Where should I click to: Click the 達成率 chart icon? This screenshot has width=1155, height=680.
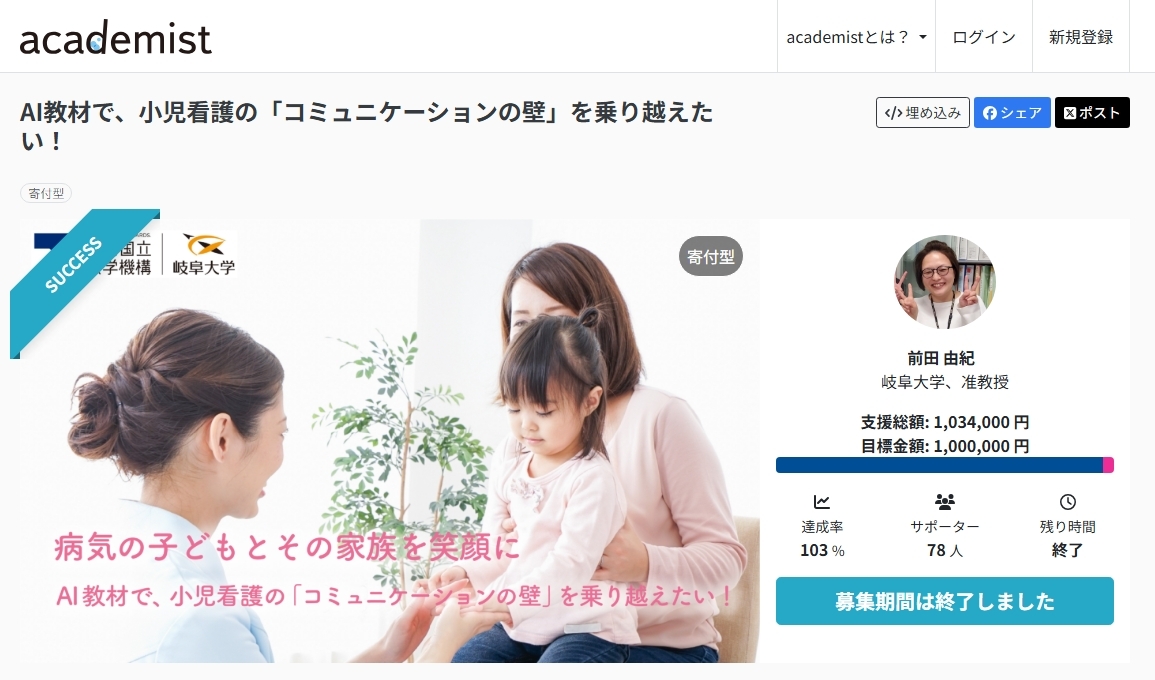tap(821, 502)
